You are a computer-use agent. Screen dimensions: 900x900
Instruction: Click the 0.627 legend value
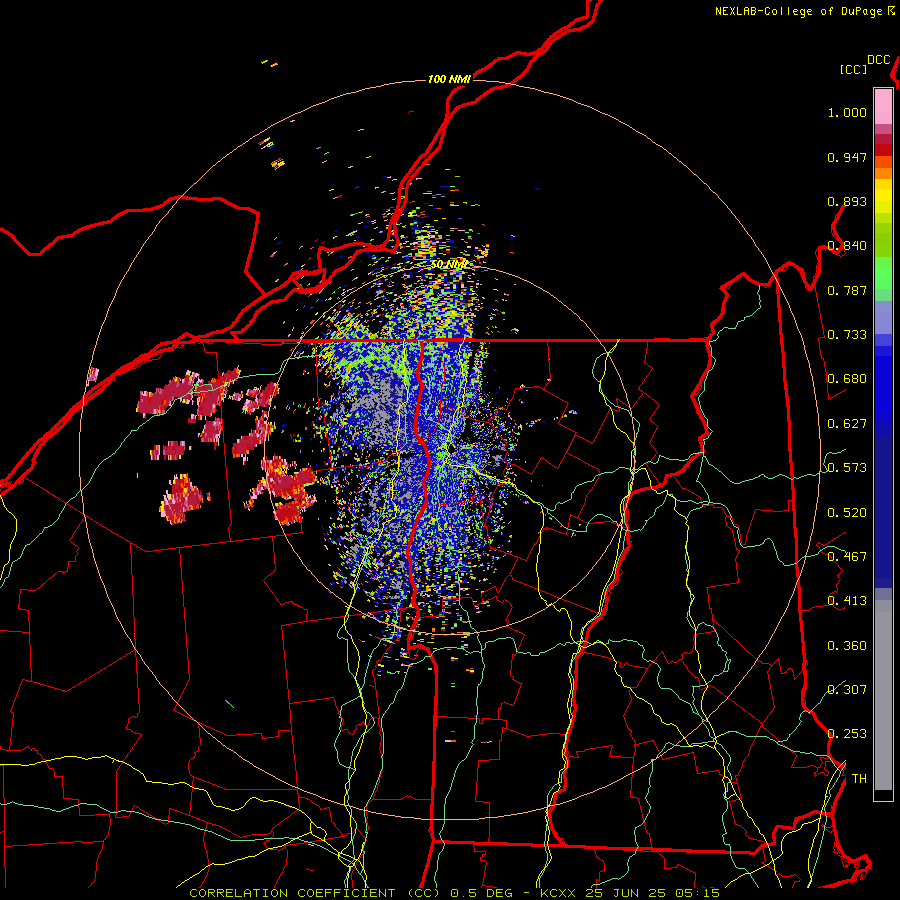(847, 424)
